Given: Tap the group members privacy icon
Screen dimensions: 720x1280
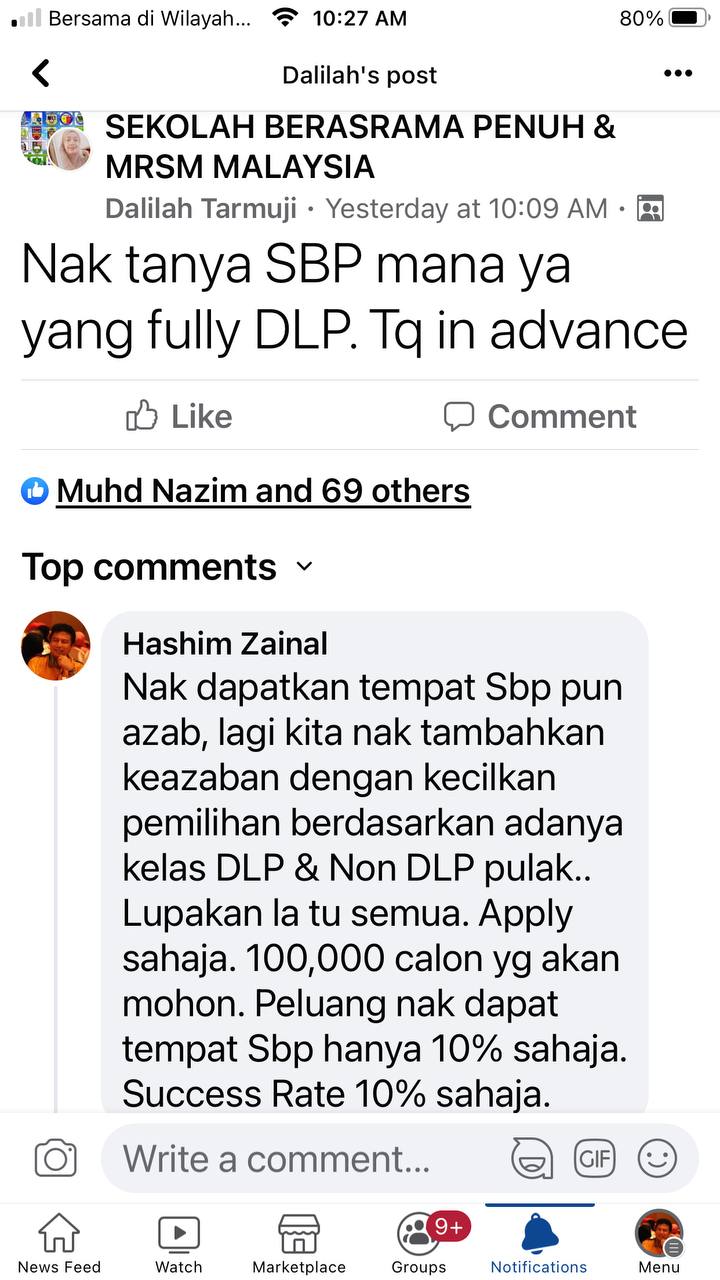Looking at the screenshot, I should point(650,208).
